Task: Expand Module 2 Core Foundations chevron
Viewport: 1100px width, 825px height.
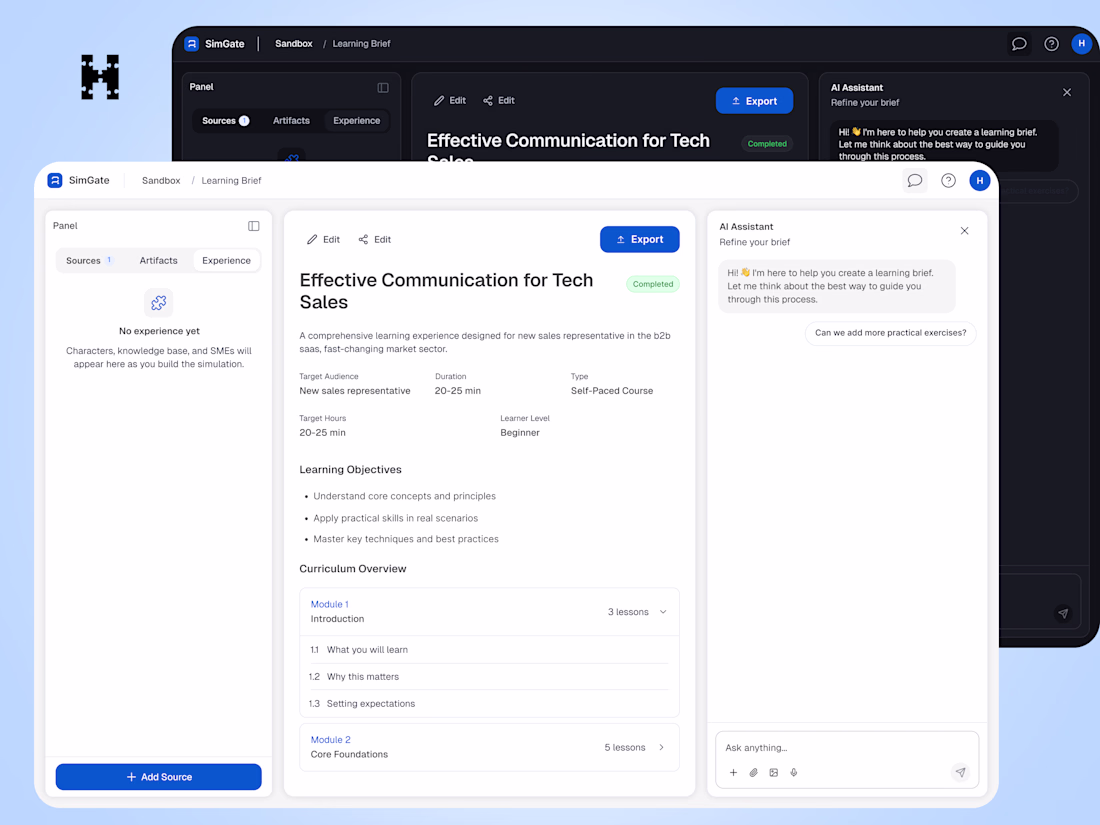Action: point(662,747)
